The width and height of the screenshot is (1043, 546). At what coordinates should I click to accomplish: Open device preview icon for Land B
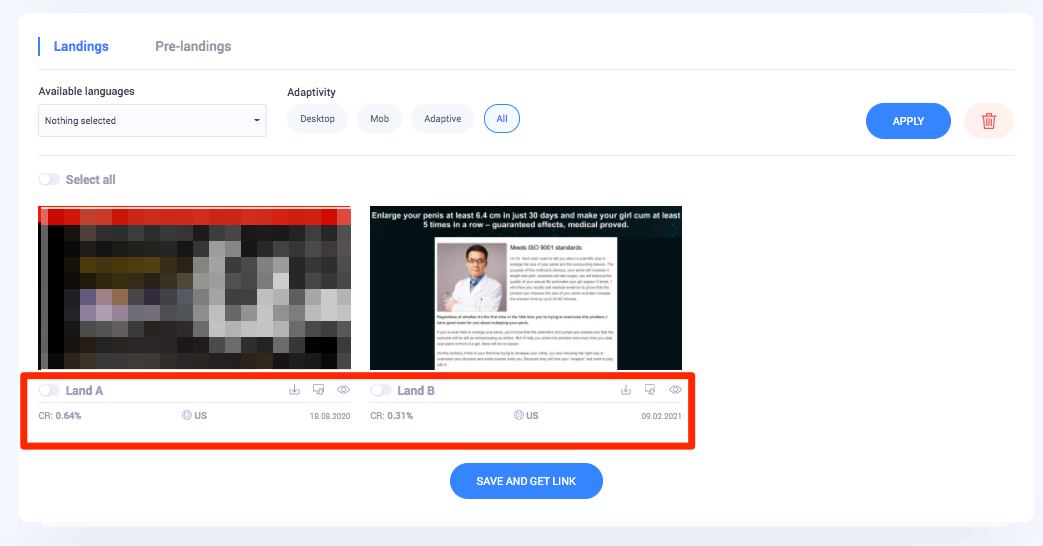pyautogui.click(x=650, y=390)
